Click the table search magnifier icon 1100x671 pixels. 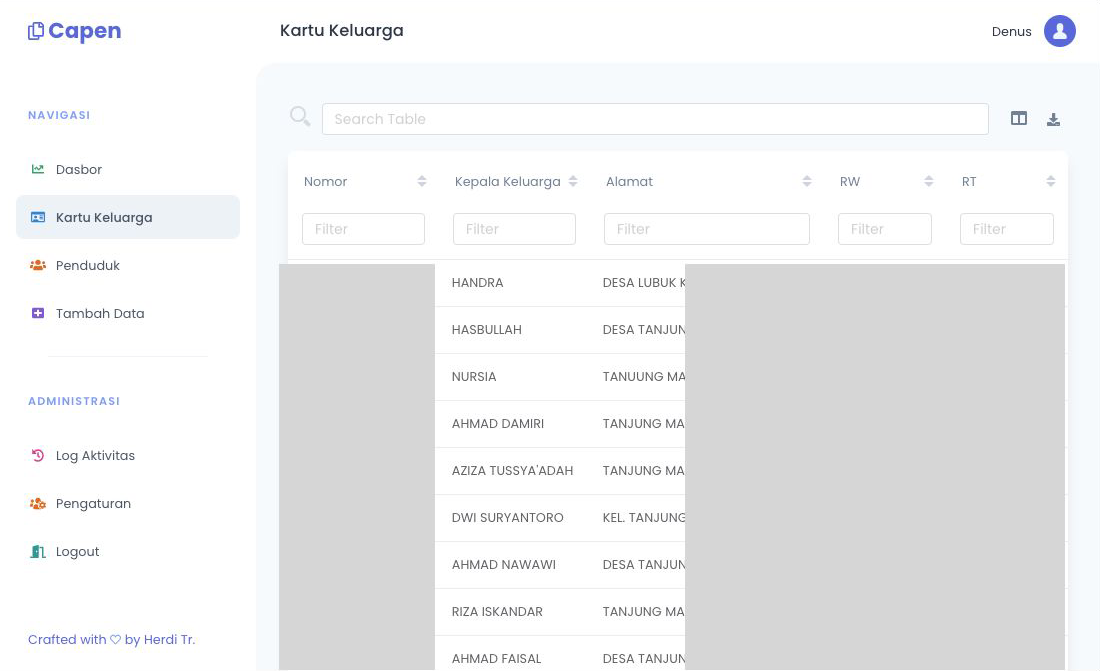tap(300, 117)
